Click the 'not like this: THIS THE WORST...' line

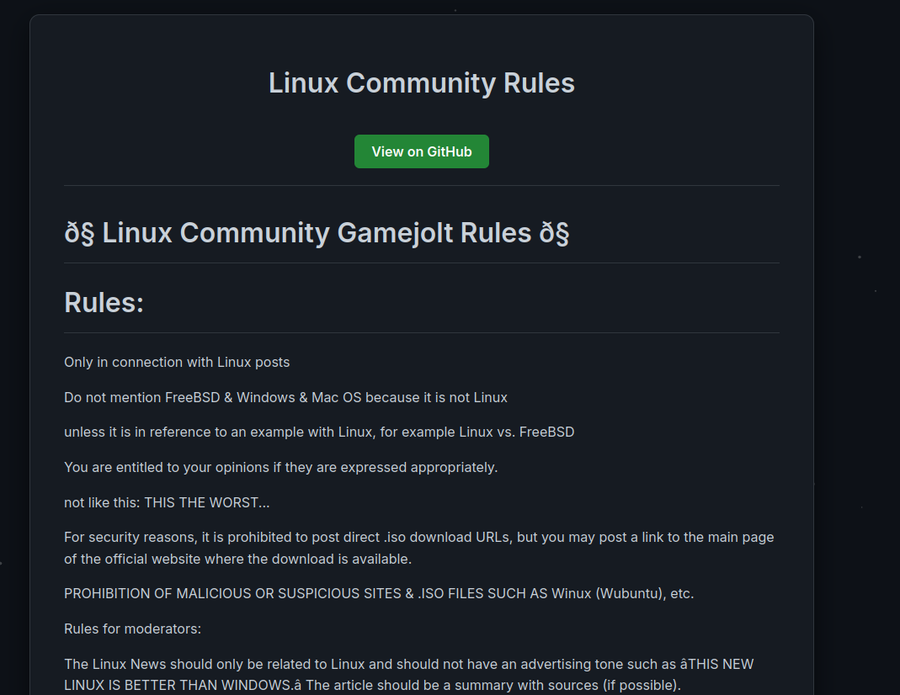[166, 502]
